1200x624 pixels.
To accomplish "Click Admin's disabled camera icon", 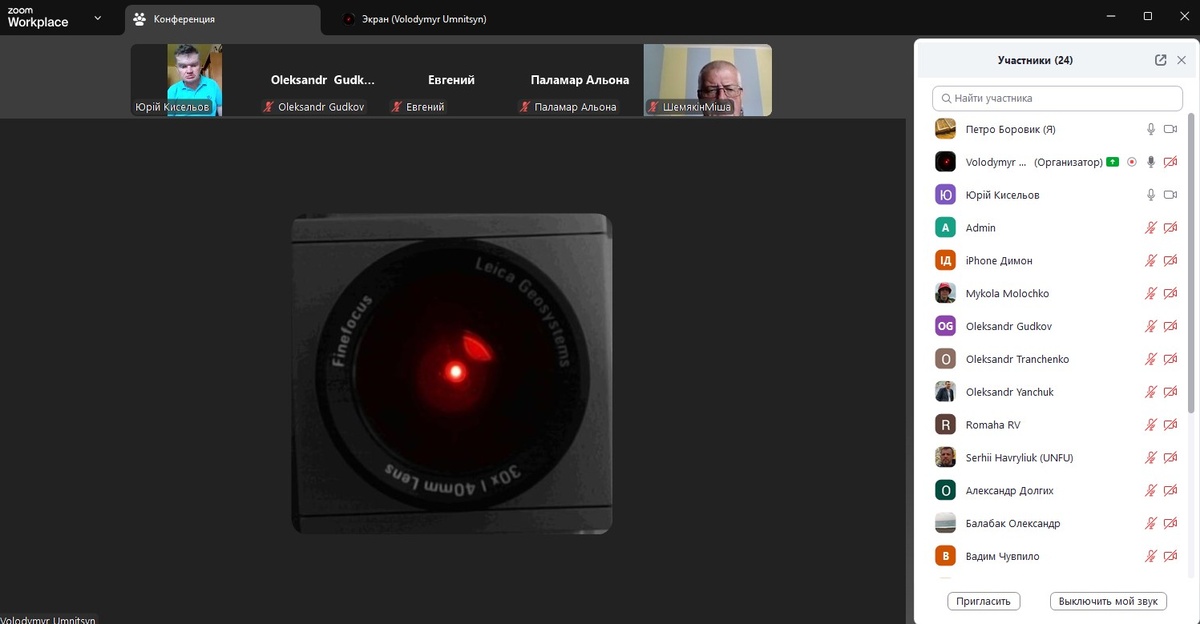I will click(1170, 228).
